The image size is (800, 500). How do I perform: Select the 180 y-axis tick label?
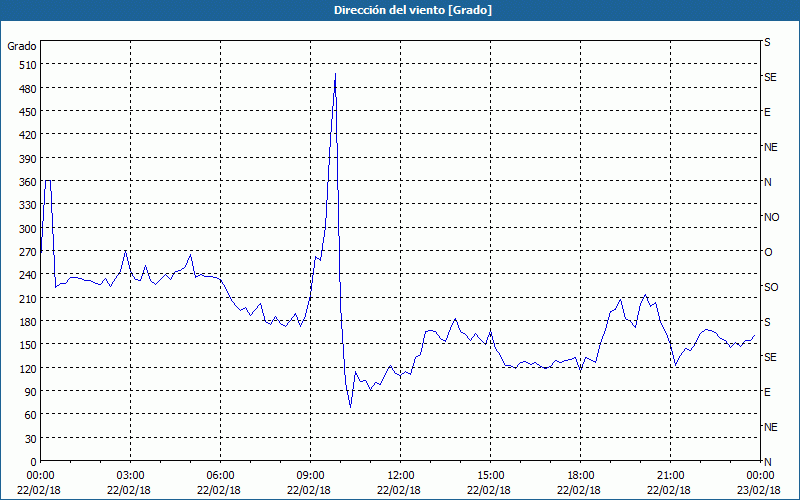coord(27,322)
